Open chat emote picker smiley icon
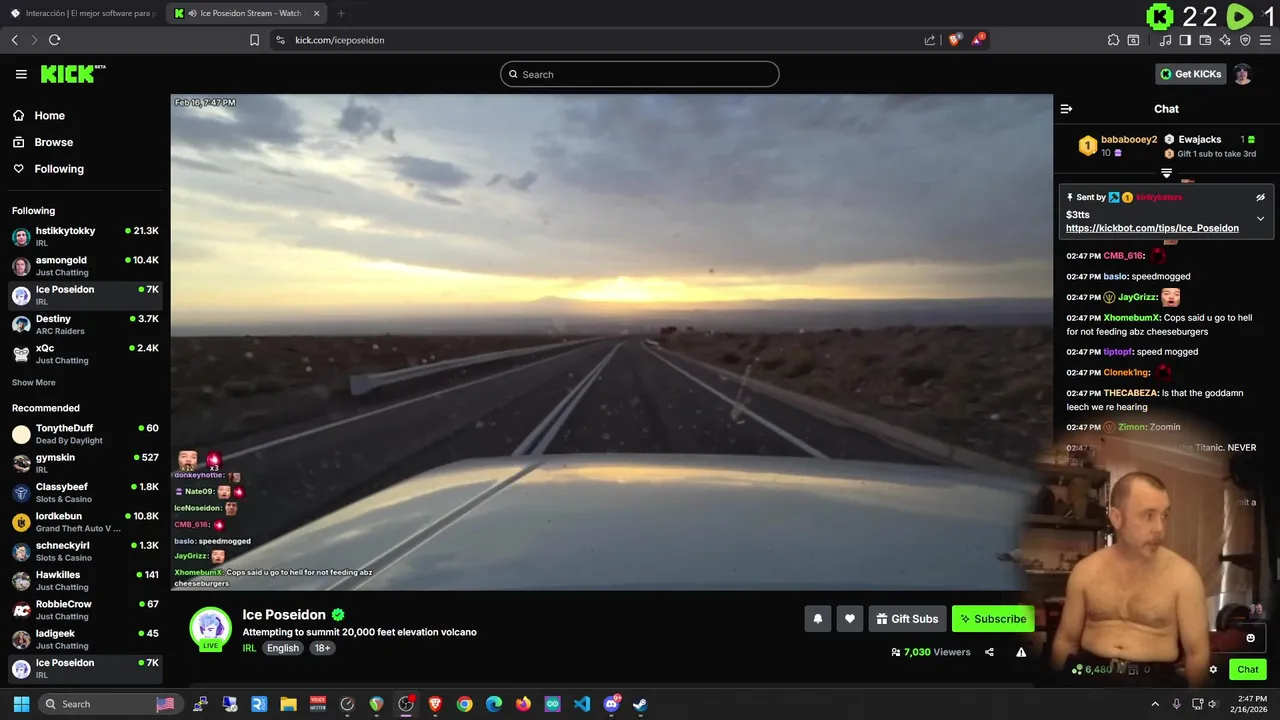This screenshot has height=720, width=1280. coord(1250,638)
